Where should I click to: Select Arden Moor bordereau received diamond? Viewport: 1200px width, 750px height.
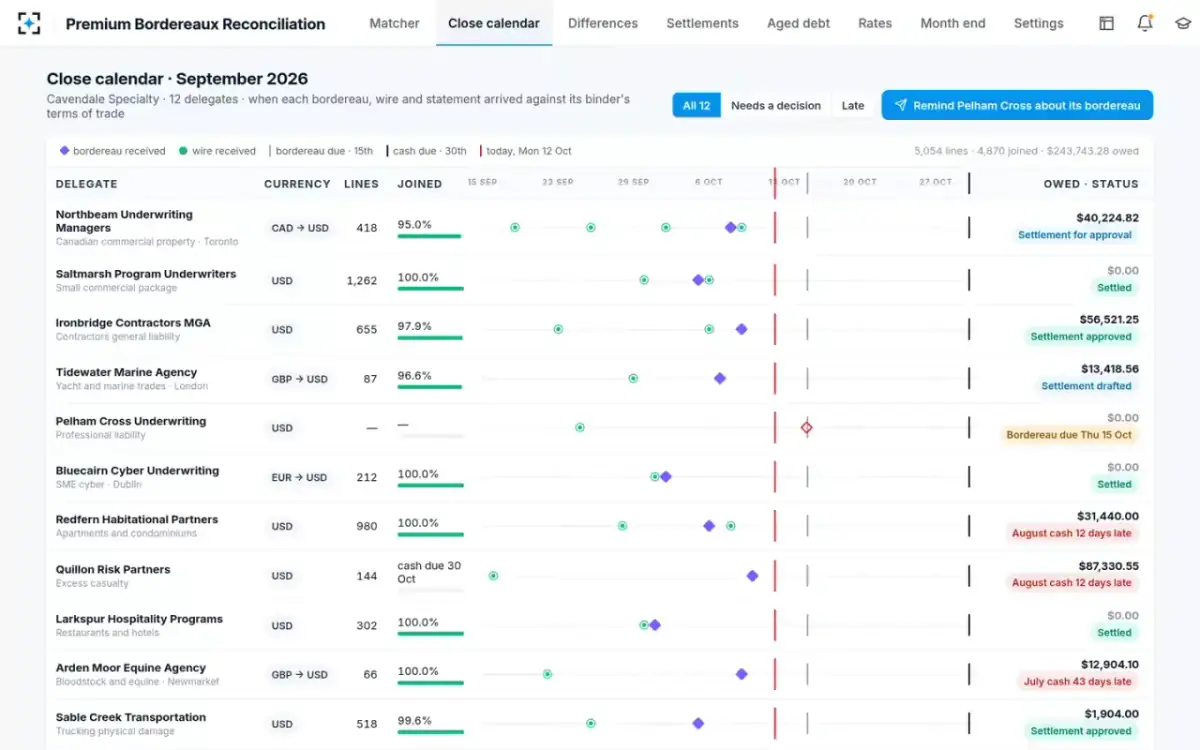coord(741,674)
